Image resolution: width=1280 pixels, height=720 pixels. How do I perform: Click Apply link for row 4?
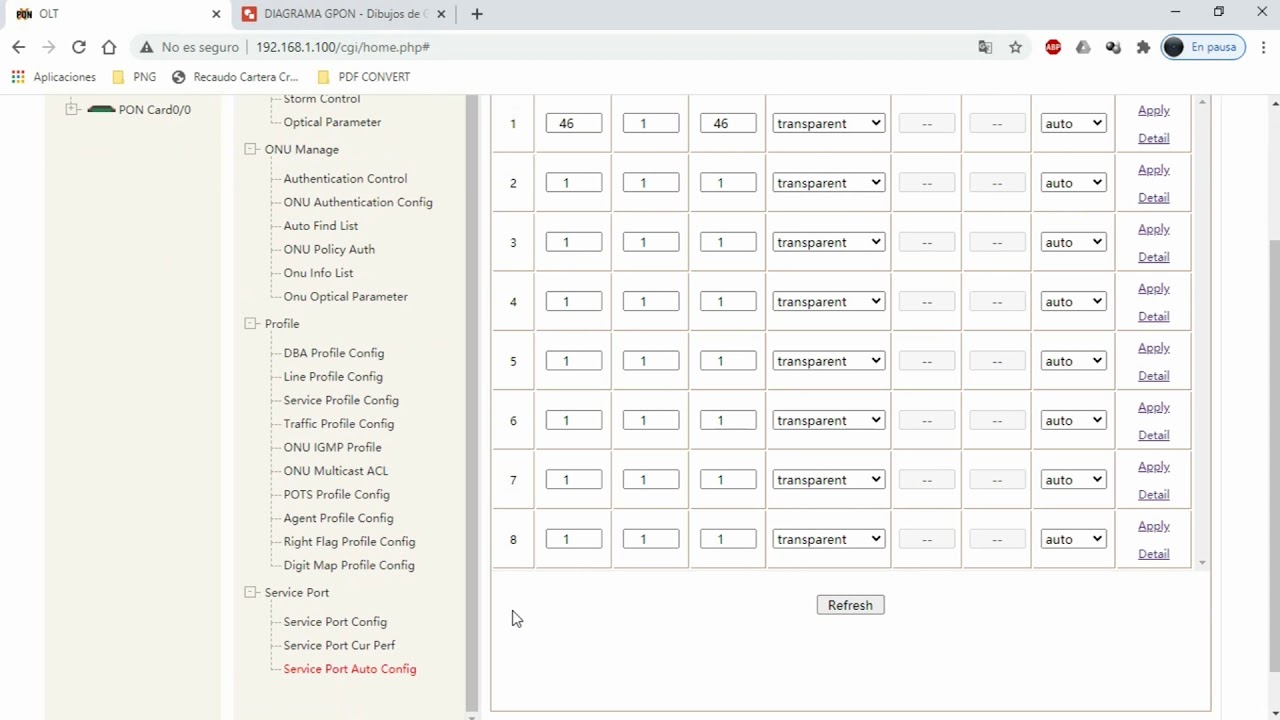(1153, 288)
